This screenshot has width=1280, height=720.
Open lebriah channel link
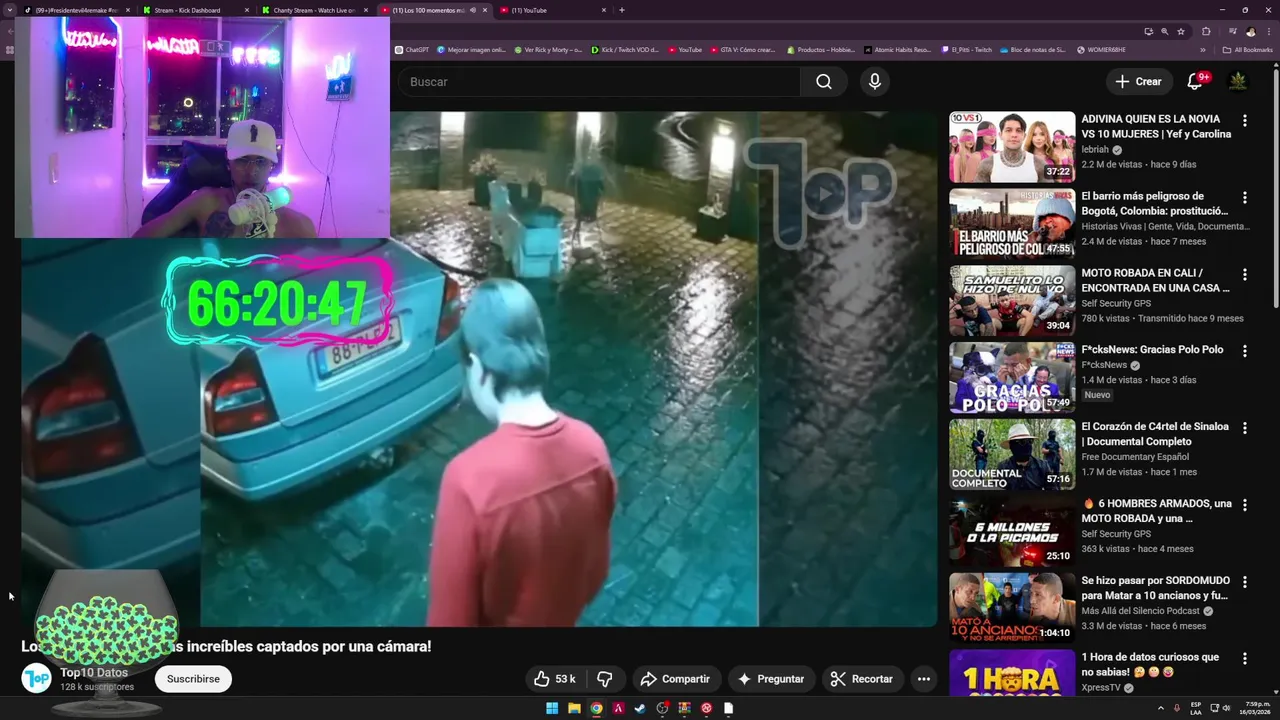point(1095,150)
